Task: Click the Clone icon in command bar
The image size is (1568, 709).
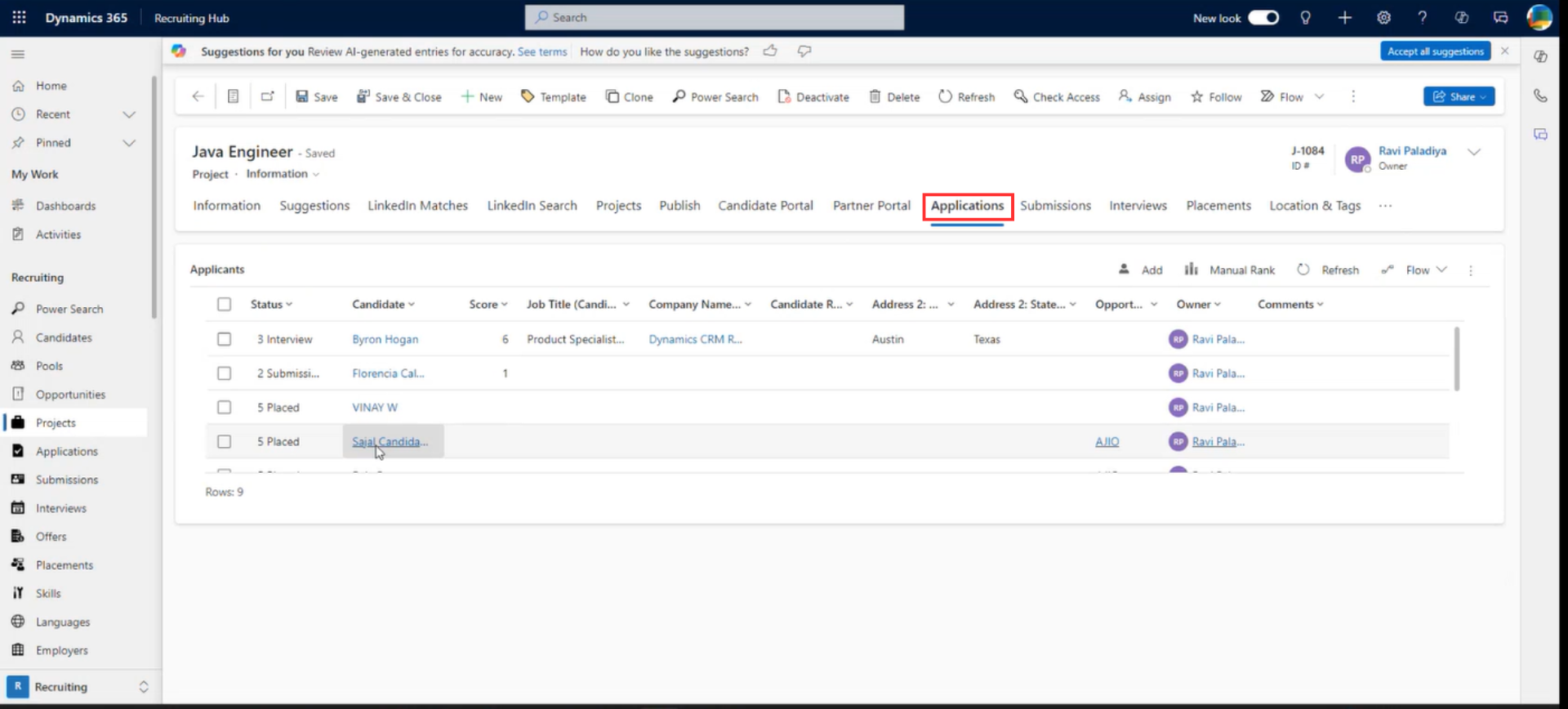Action: [x=612, y=96]
